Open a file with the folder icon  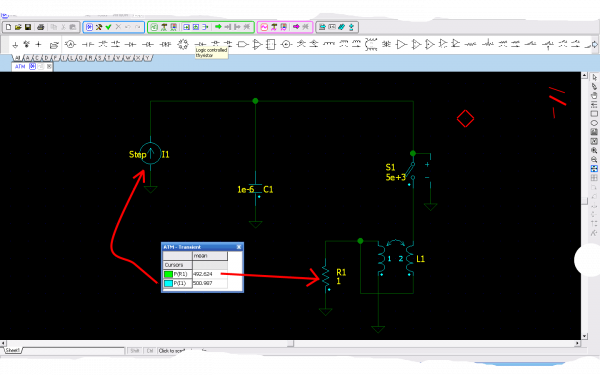coord(18,27)
